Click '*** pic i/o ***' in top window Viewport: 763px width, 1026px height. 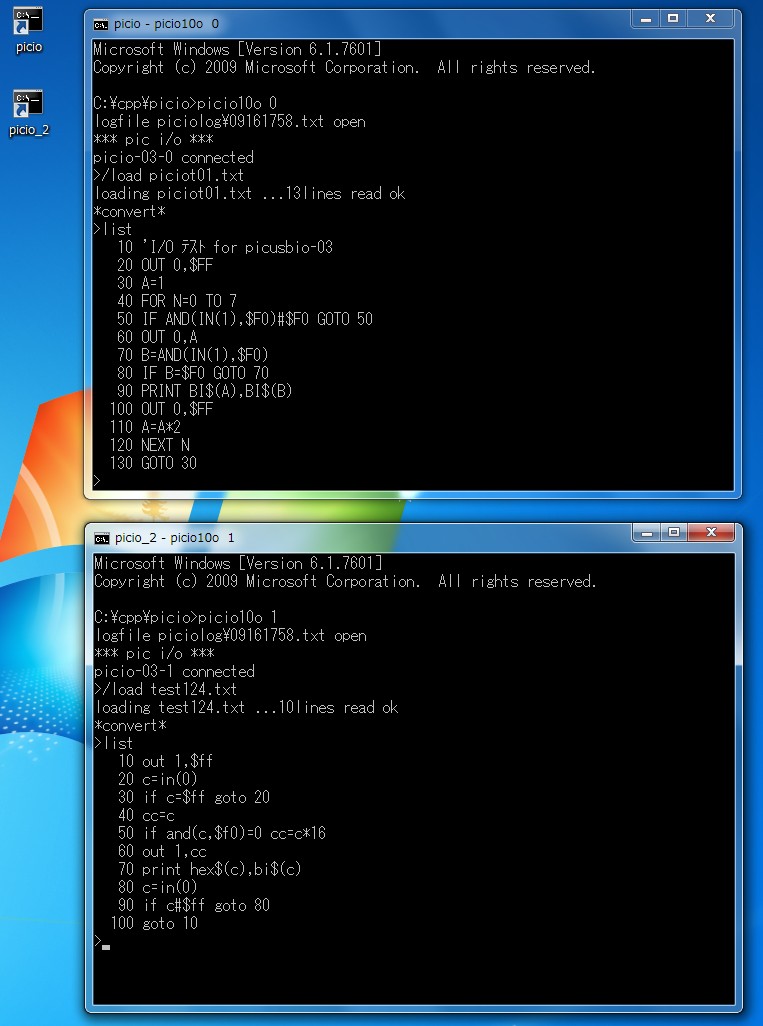point(153,139)
